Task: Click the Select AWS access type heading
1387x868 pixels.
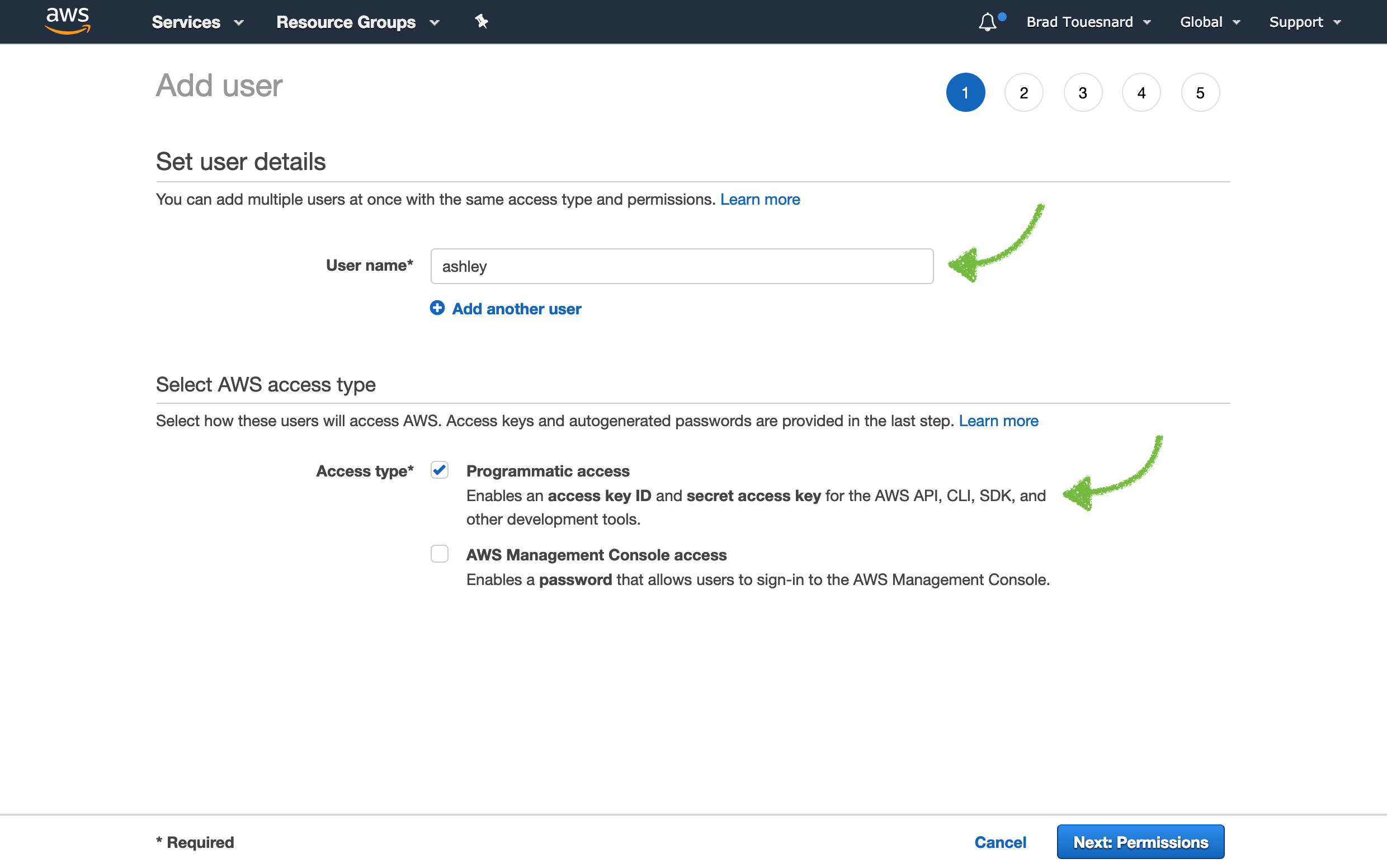Action: click(x=266, y=384)
